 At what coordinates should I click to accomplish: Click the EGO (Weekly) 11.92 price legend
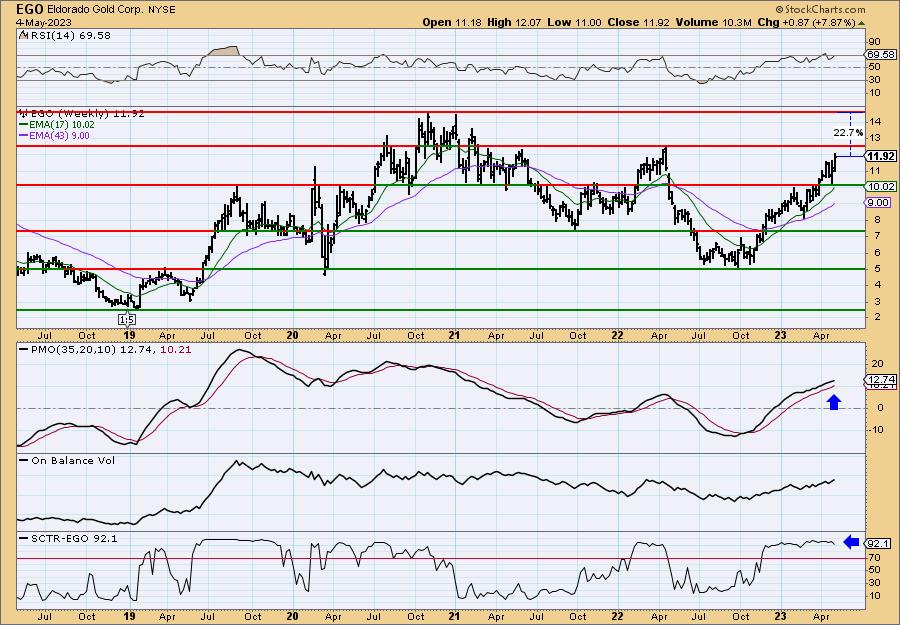coord(80,114)
